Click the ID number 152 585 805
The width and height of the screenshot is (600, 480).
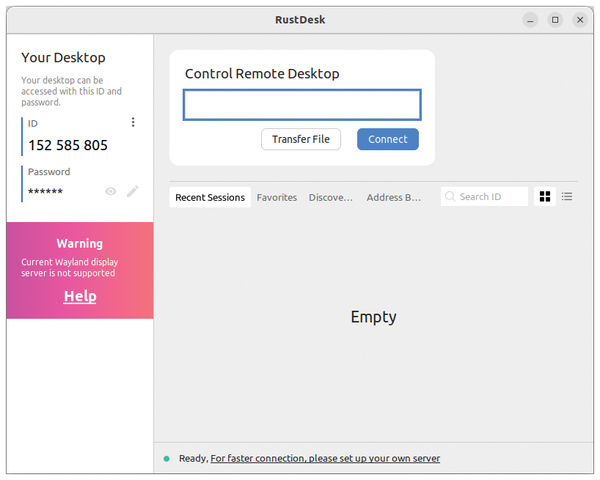coord(68,145)
